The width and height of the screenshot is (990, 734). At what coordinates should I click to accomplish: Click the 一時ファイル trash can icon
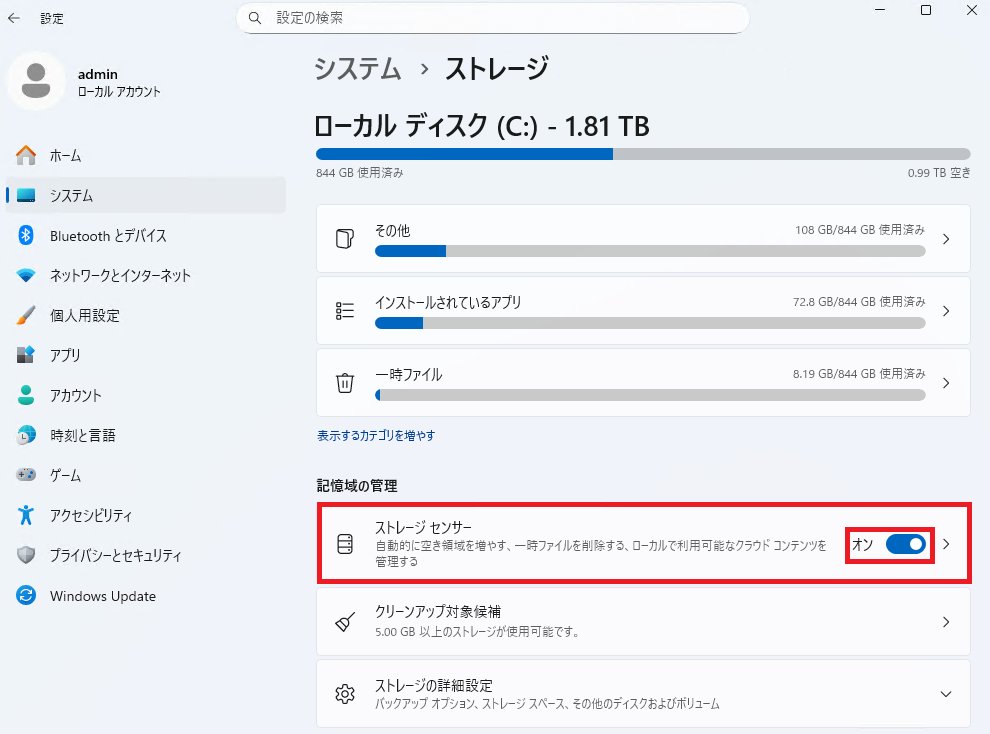click(x=345, y=383)
